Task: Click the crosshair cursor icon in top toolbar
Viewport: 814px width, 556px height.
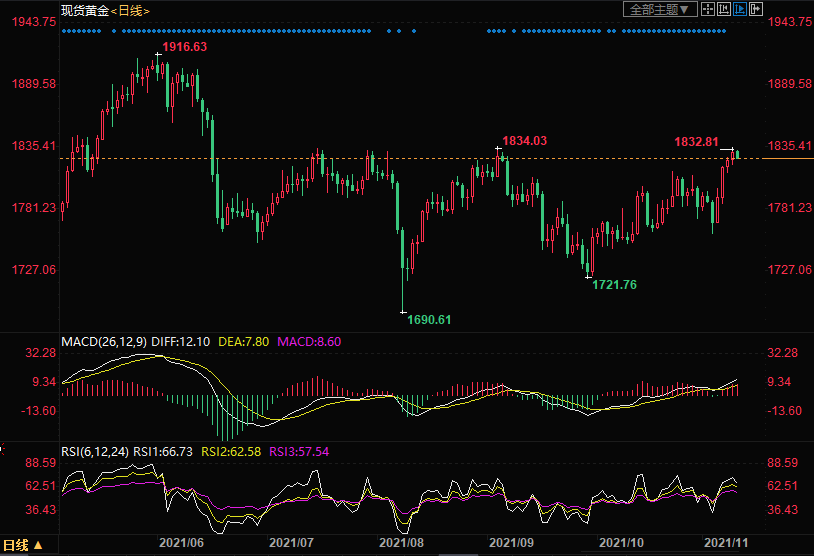Action: pyautogui.click(x=708, y=9)
